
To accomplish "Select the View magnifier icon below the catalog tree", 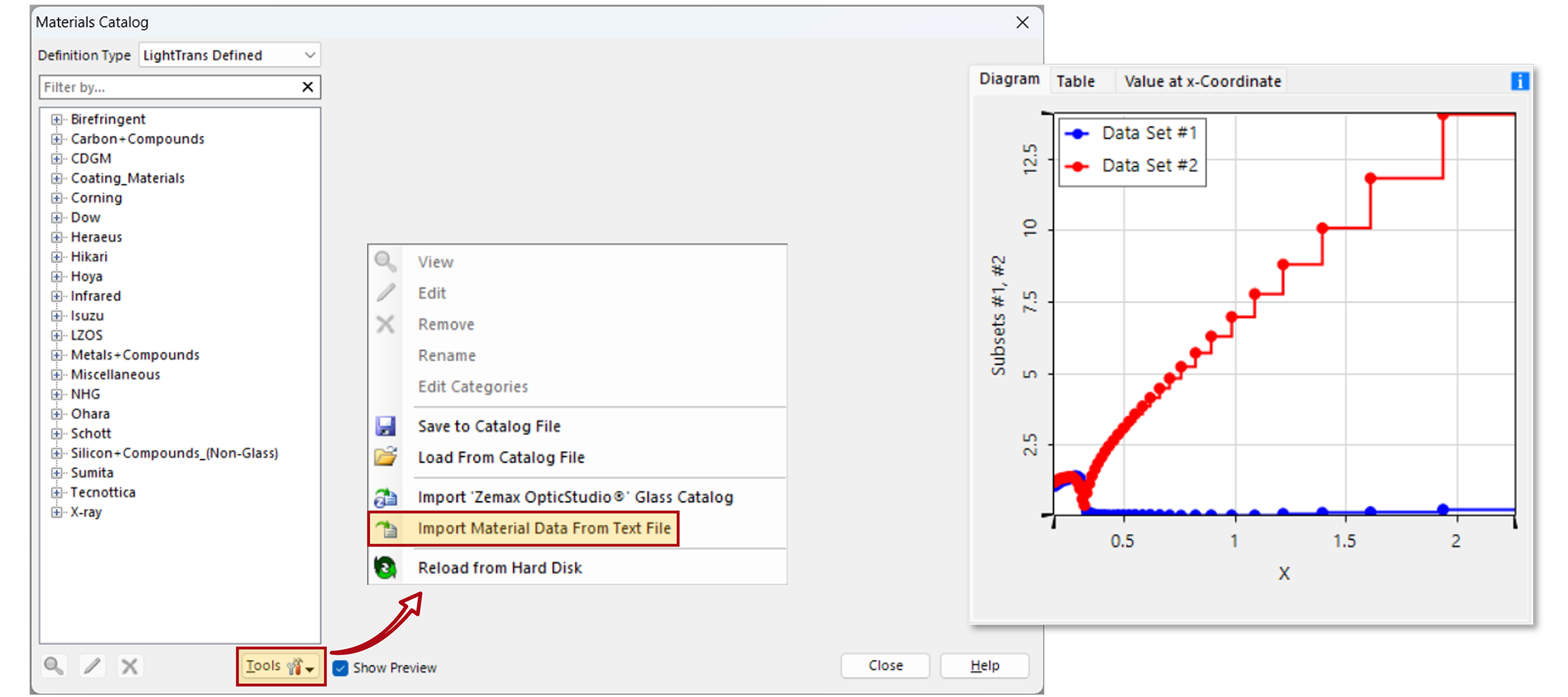I will click(53, 666).
